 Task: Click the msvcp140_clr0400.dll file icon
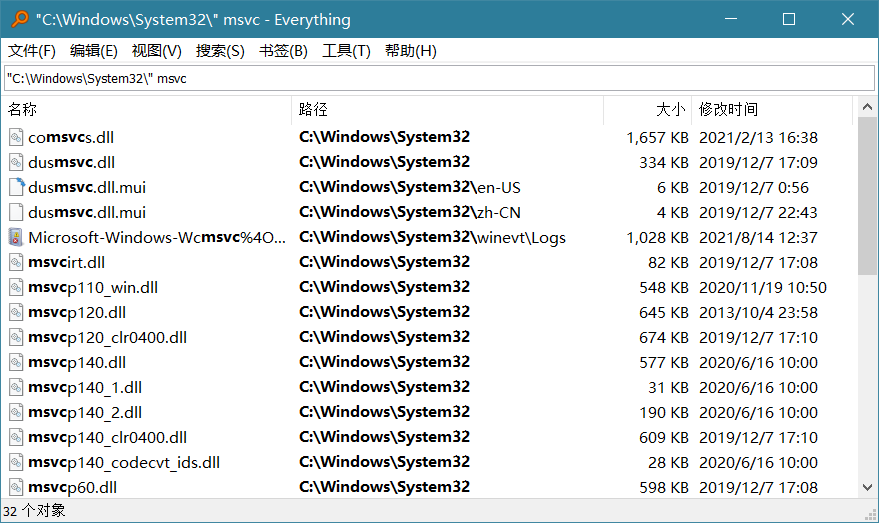tap(16, 437)
